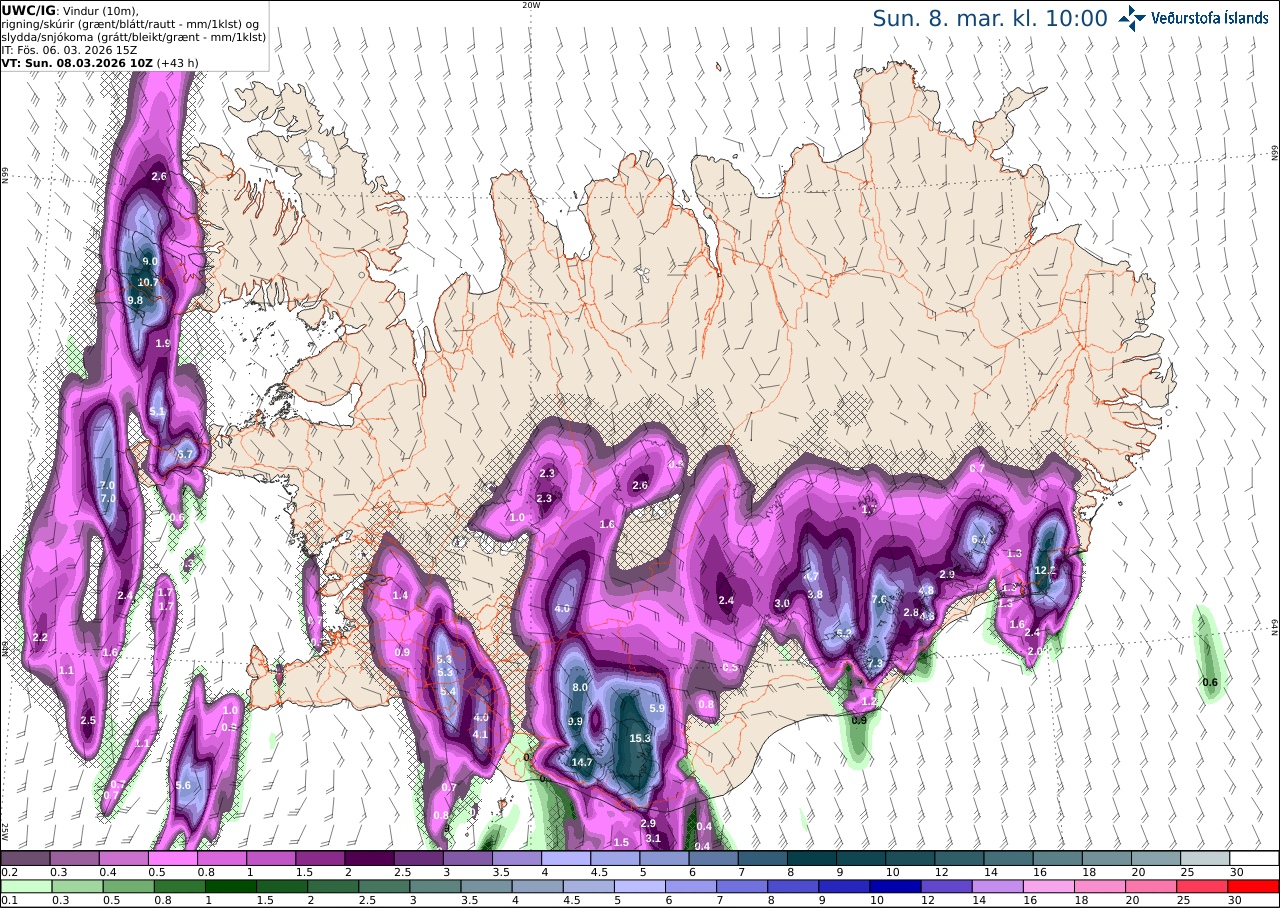Pick the snow legend swatch labelled 3.5
The image size is (1280, 908).
coord(517,858)
